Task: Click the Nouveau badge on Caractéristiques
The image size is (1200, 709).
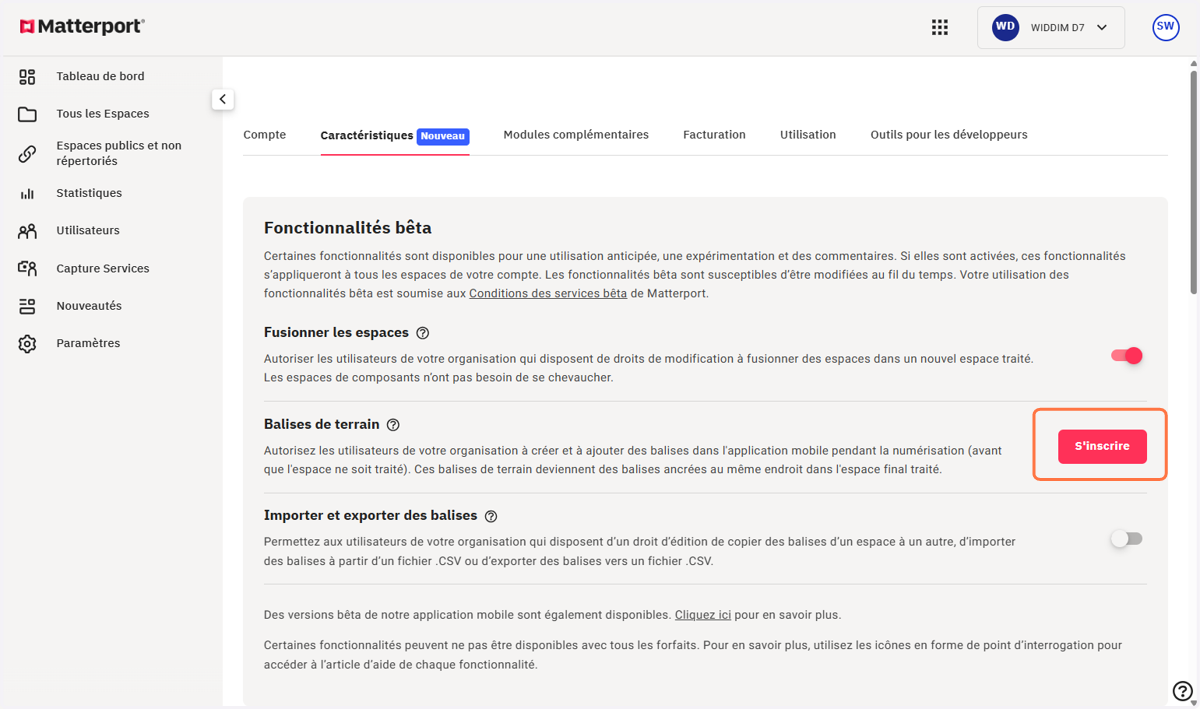Action: coord(443,136)
